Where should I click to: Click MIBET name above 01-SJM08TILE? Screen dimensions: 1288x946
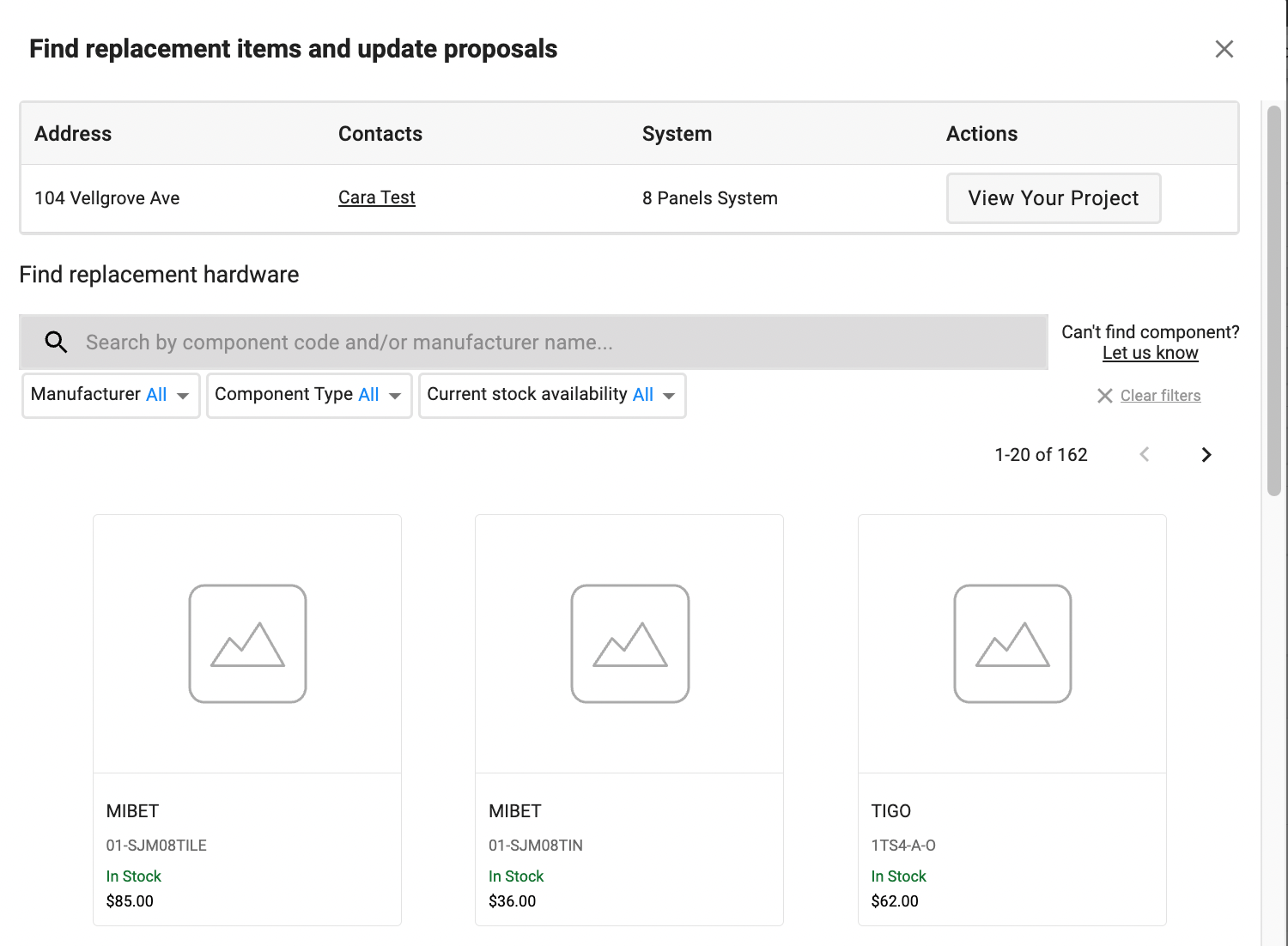(133, 811)
